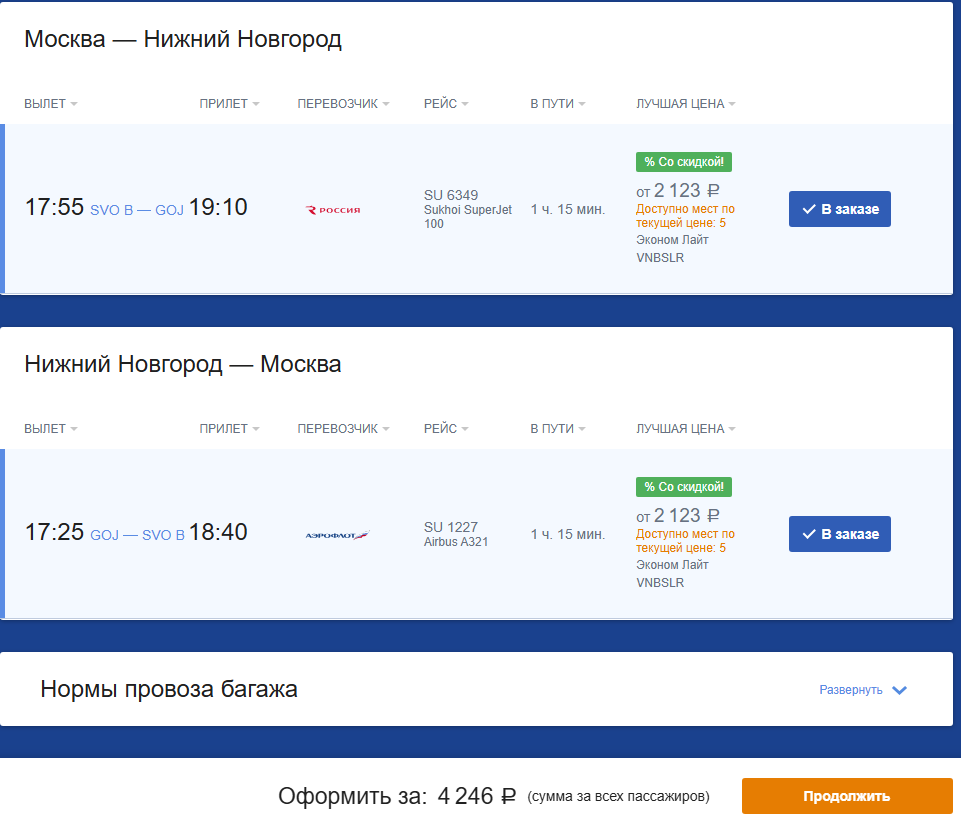Screen dimensions: 961x829
Task: Sort return flights by В ПУТИ duration
Action: coord(558,429)
